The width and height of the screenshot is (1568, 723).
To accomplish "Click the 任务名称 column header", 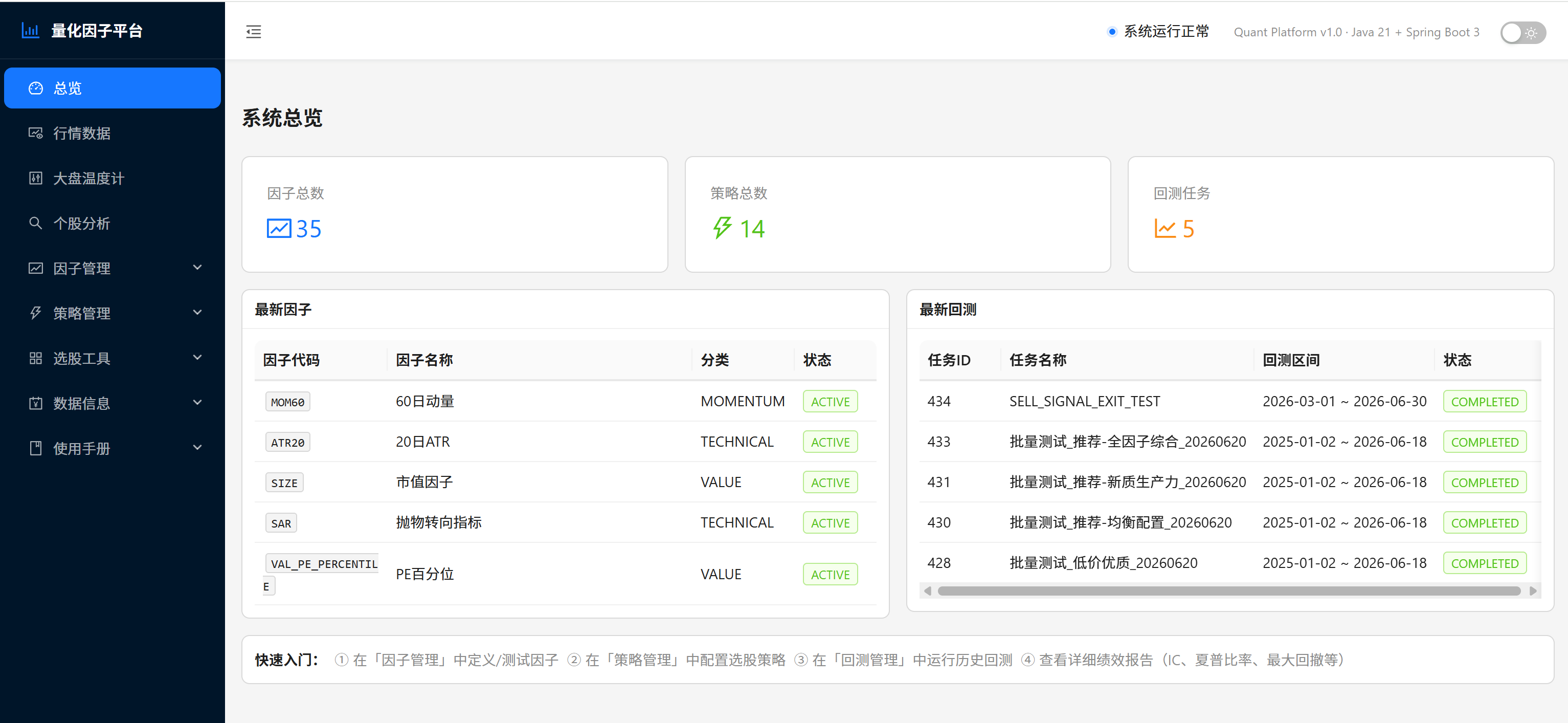I will (x=1038, y=360).
